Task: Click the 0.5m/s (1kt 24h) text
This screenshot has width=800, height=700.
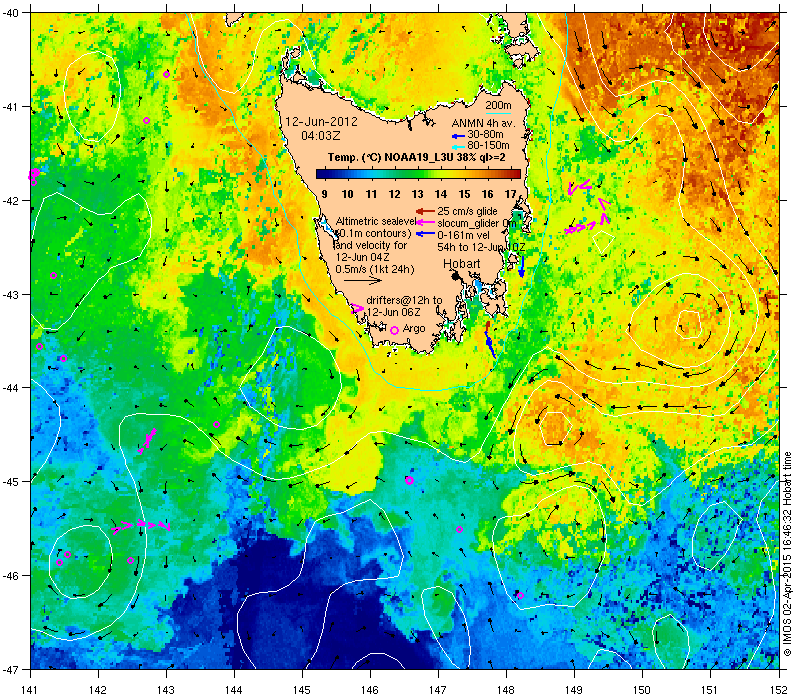Action: (374, 269)
